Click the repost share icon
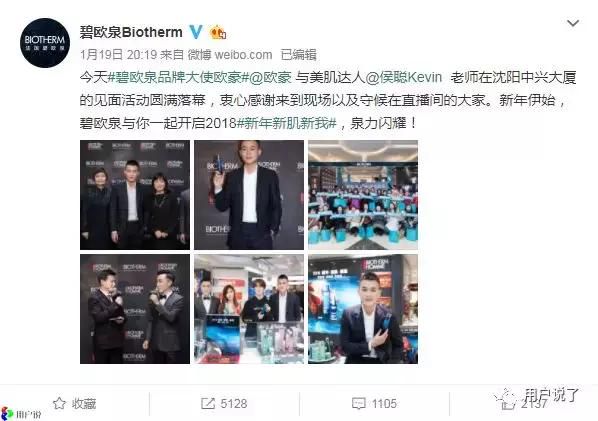The width and height of the screenshot is (598, 421). tap(208, 403)
